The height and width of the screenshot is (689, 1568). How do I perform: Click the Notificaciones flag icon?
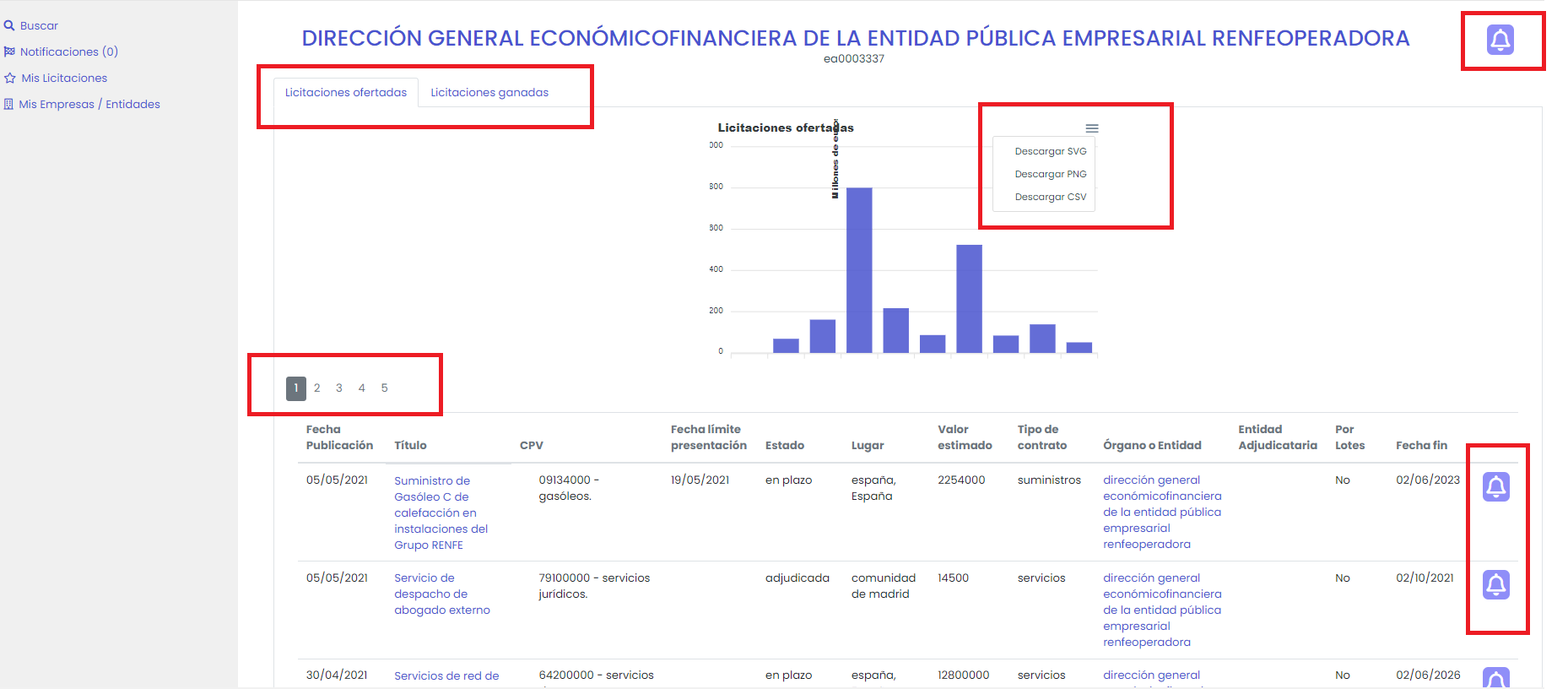pyautogui.click(x=9, y=52)
